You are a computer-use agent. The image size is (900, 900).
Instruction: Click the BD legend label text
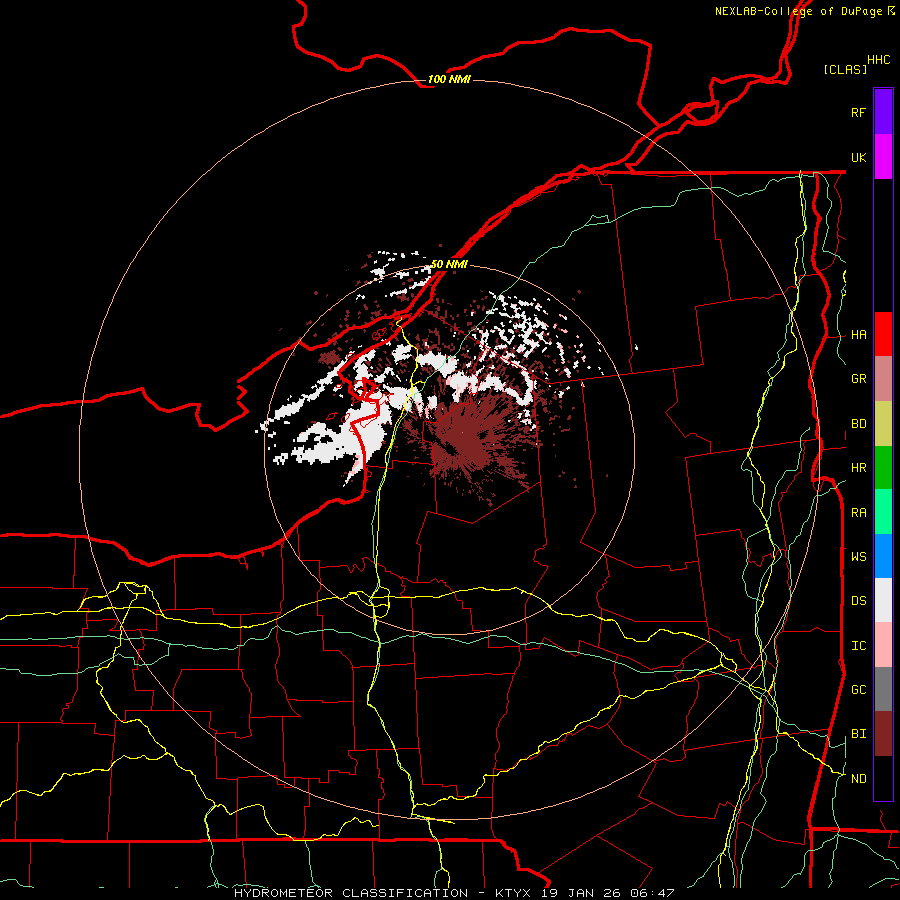(859, 424)
